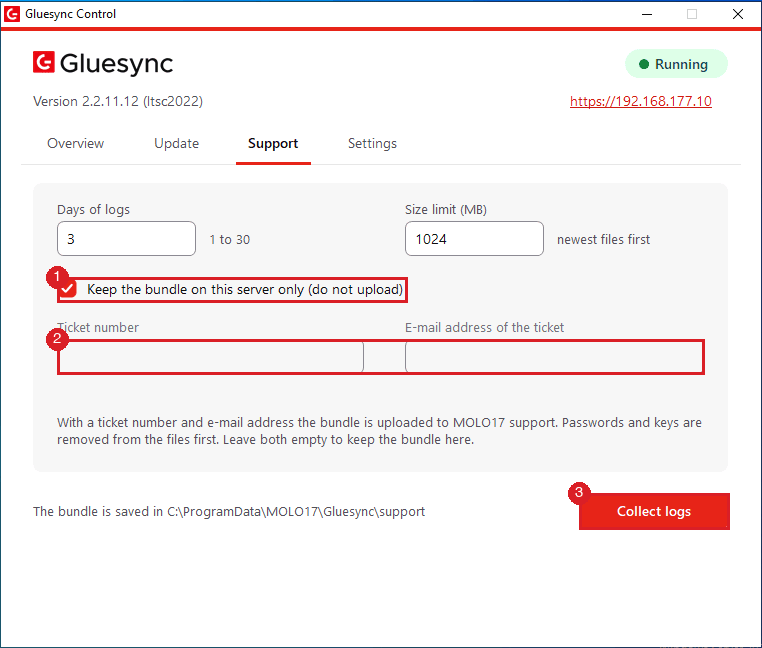The image size is (762, 648).
Task: Select the Support tab
Action: tap(273, 143)
